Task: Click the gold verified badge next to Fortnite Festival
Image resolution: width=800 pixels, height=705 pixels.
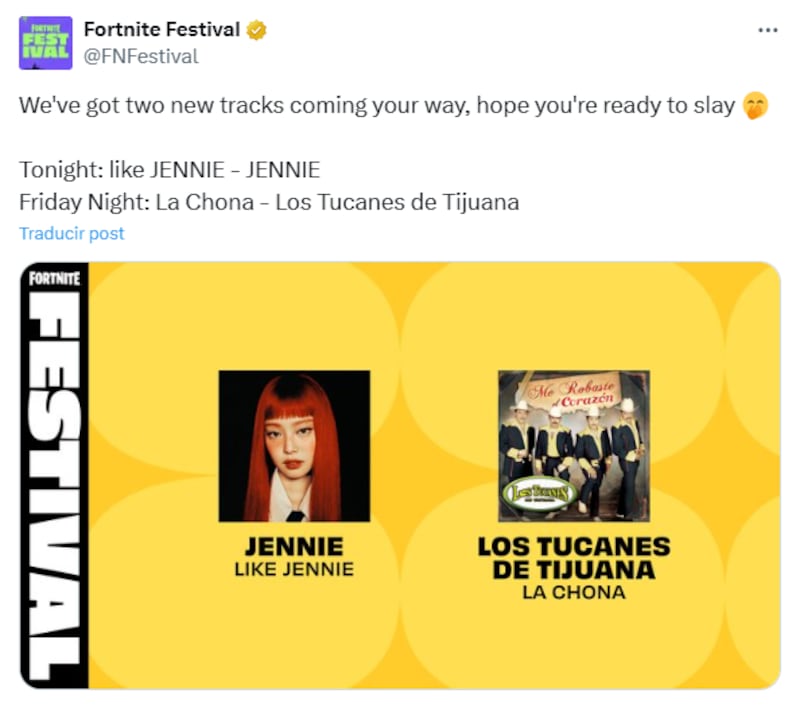Action: [x=257, y=29]
